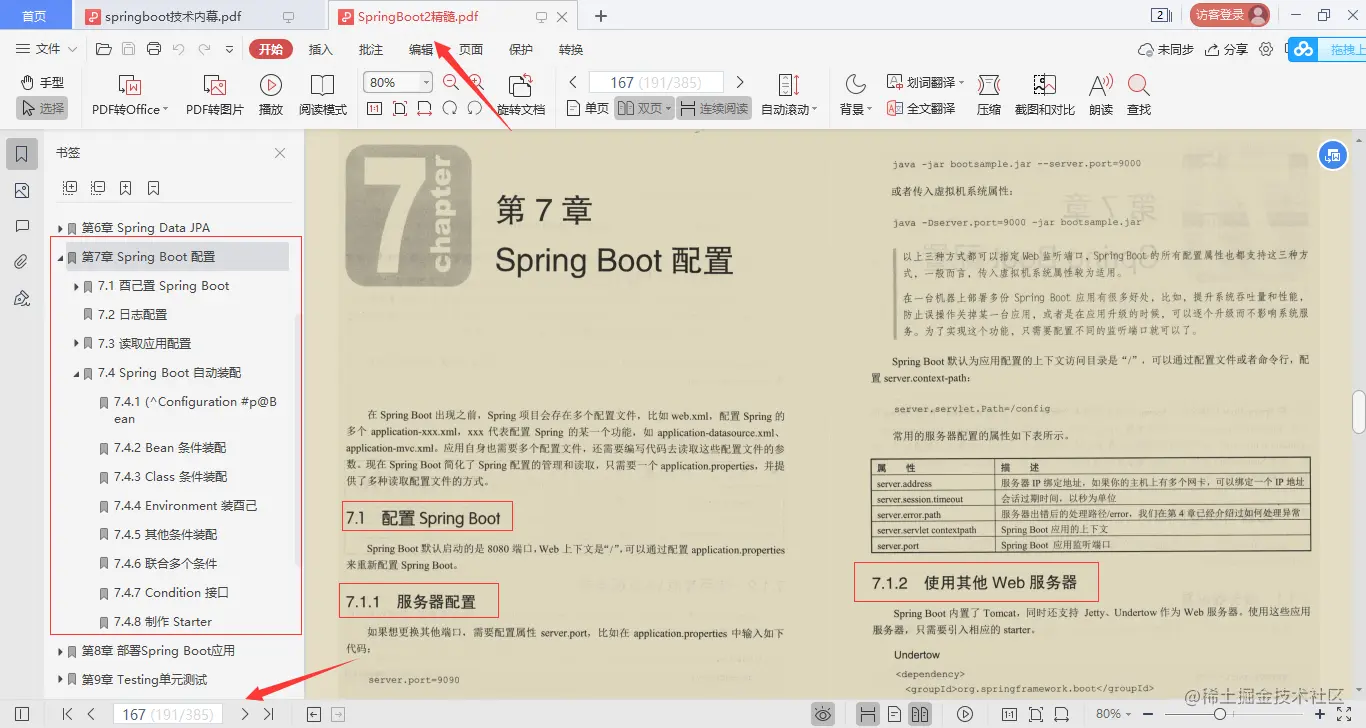The image size is (1366, 728).
Task: Click 朗读 read aloud icon
Action: 1101,95
